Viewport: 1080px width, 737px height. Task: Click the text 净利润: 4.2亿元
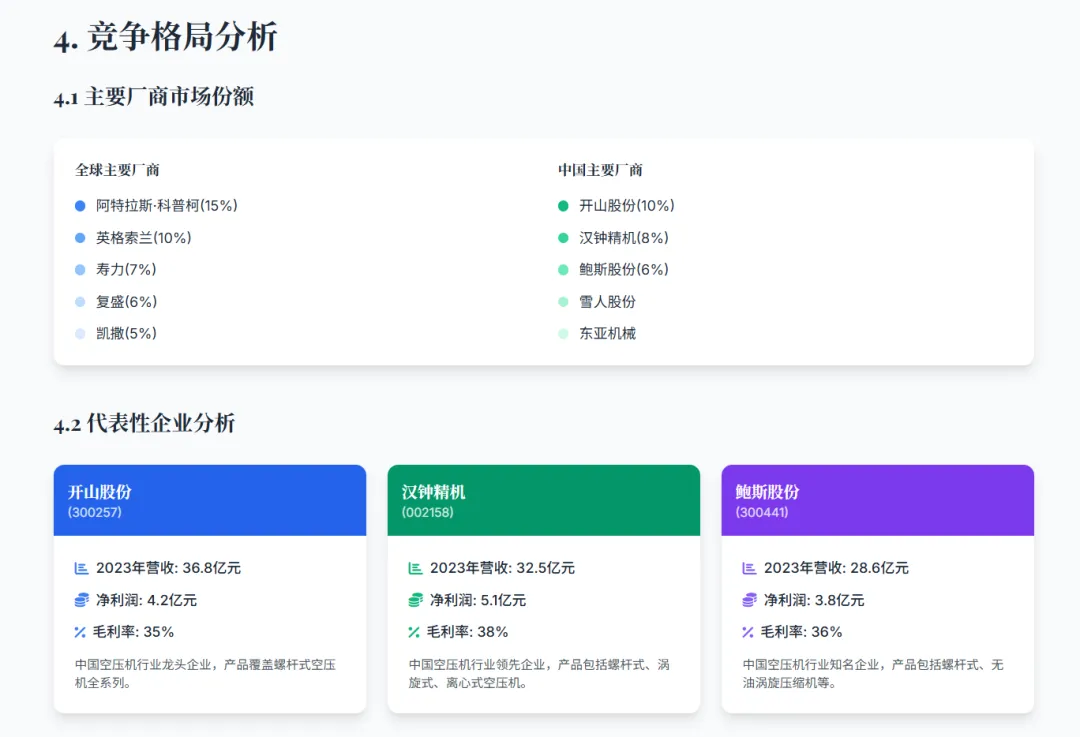click(147, 600)
